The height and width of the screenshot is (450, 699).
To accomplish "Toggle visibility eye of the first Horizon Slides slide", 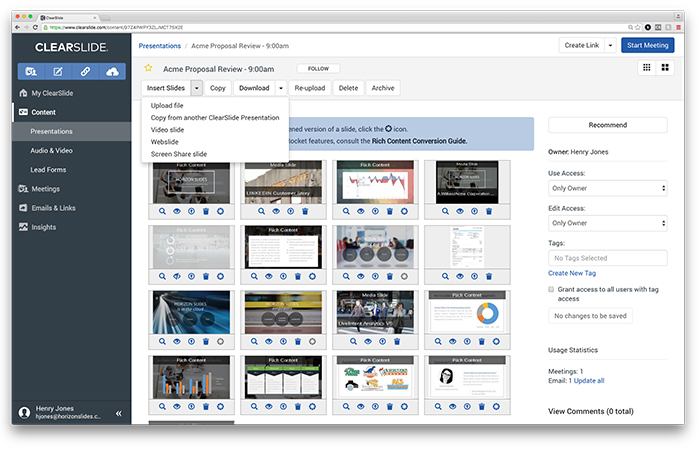I will click(177, 211).
